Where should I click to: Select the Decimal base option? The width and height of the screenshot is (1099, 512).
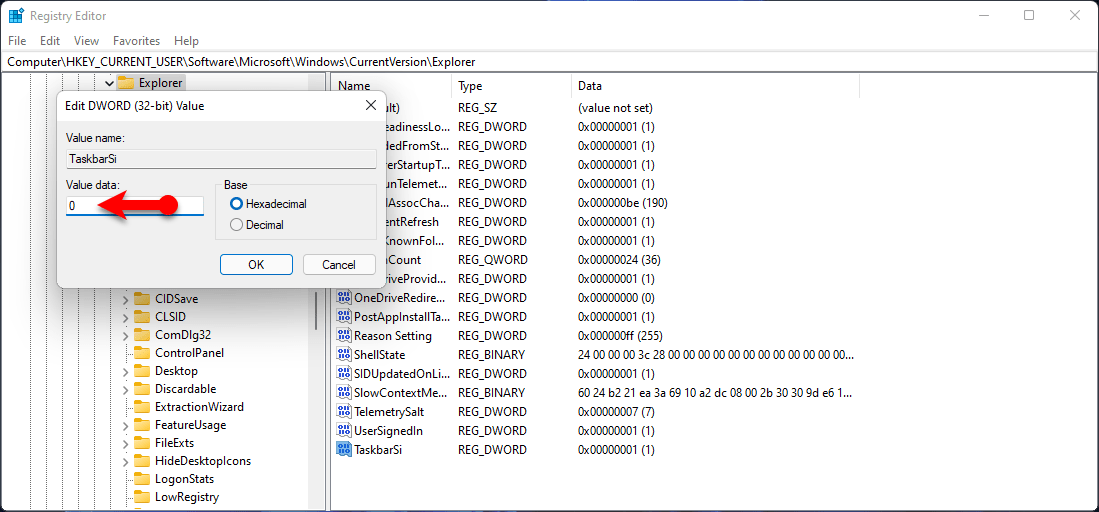[x=236, y=225]
